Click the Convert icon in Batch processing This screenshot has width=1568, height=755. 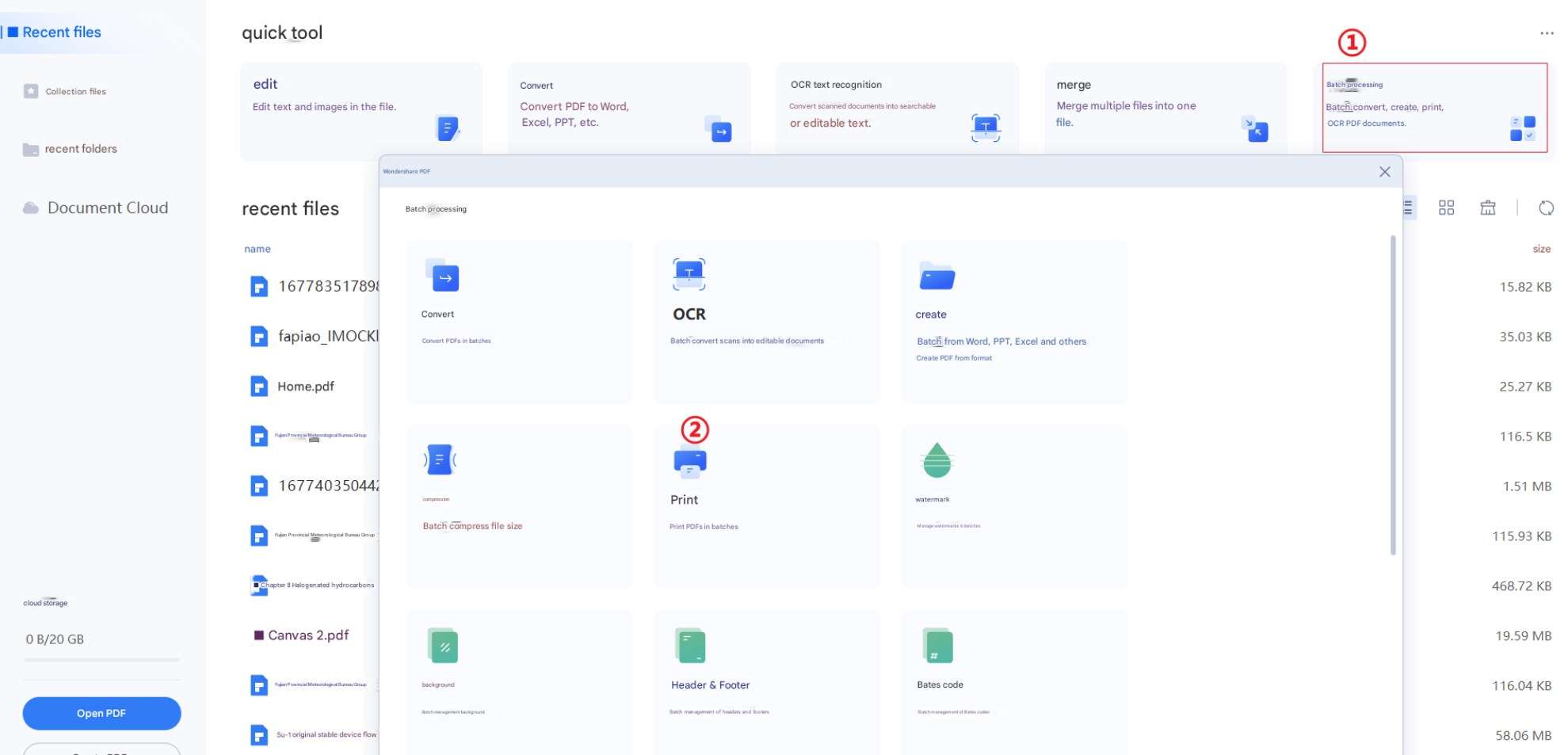[x=442, y=276]
